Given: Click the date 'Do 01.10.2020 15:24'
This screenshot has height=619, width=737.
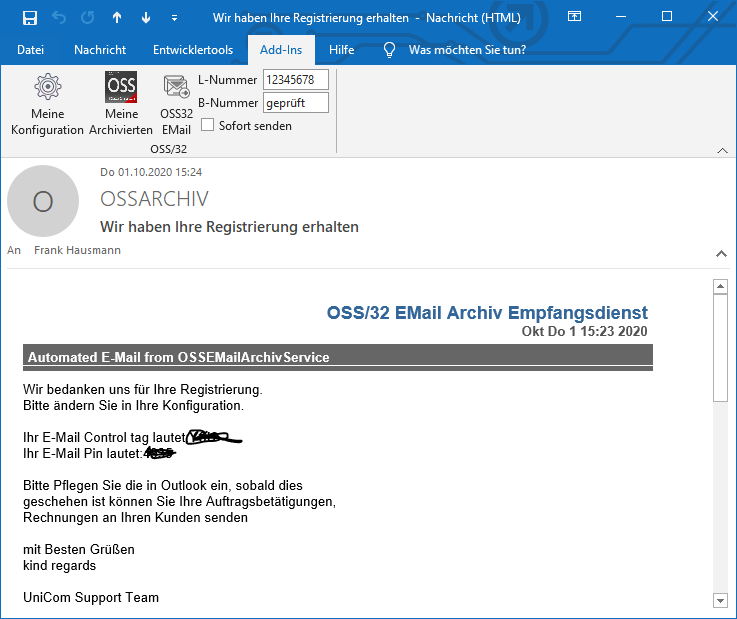Looking at the screenshot, I should 151,172.
